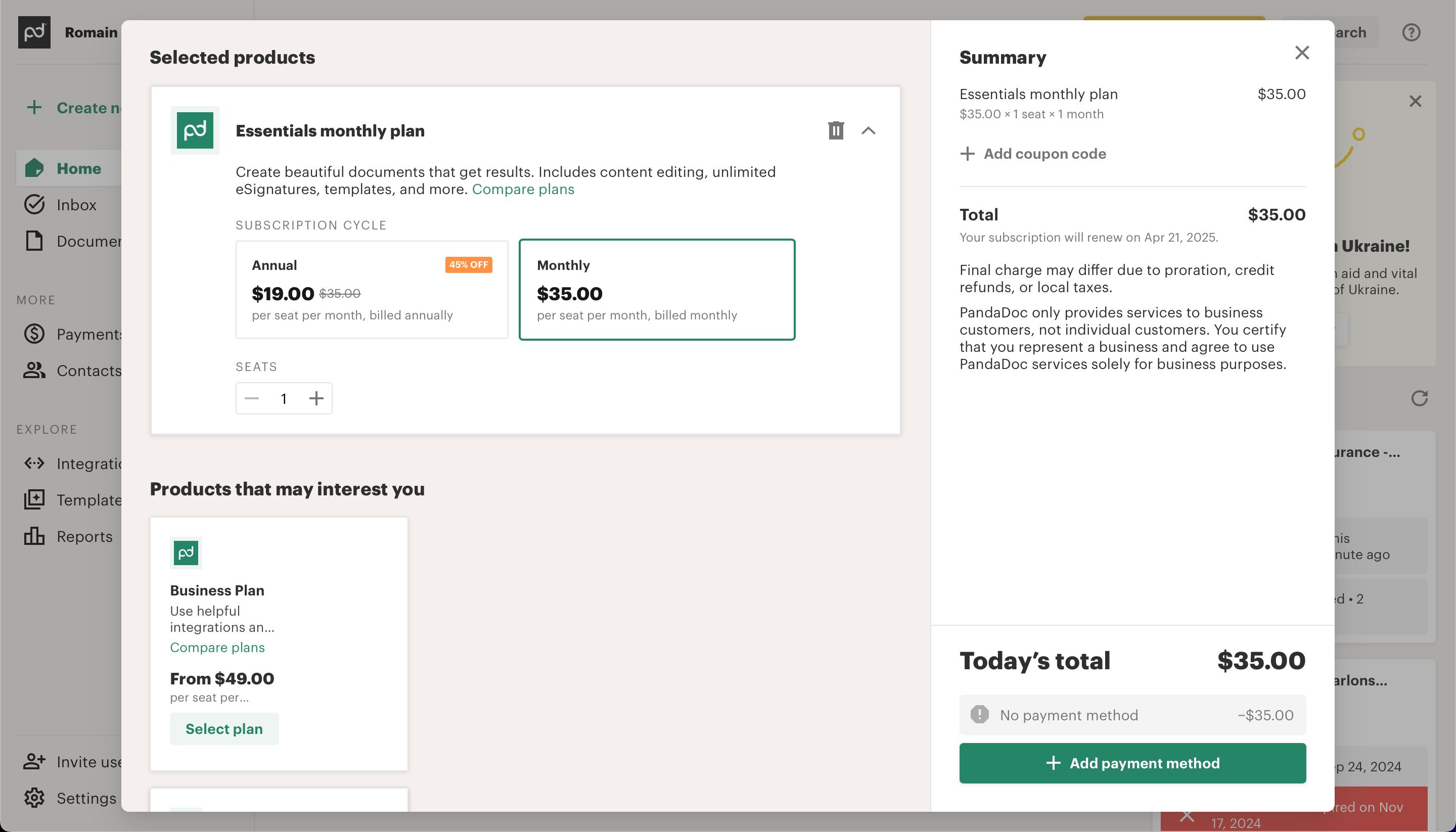Click the Integrations arrows icon
1456x832 pixels.
[34, 463]
